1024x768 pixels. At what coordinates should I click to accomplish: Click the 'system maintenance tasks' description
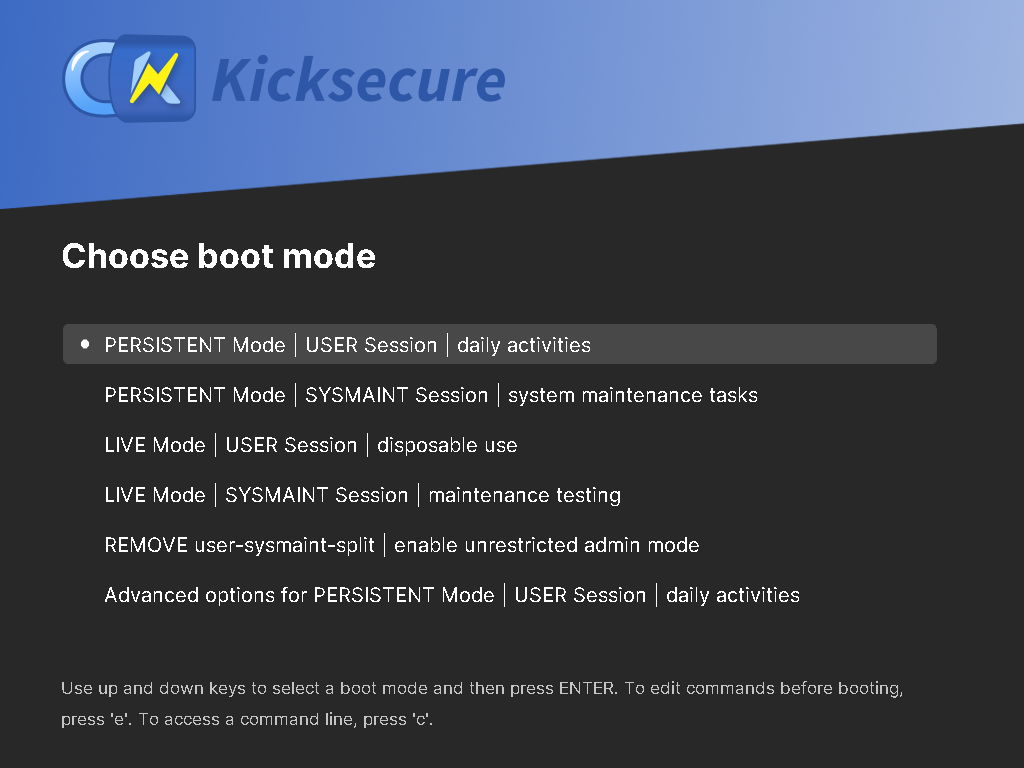coord(632,395)
